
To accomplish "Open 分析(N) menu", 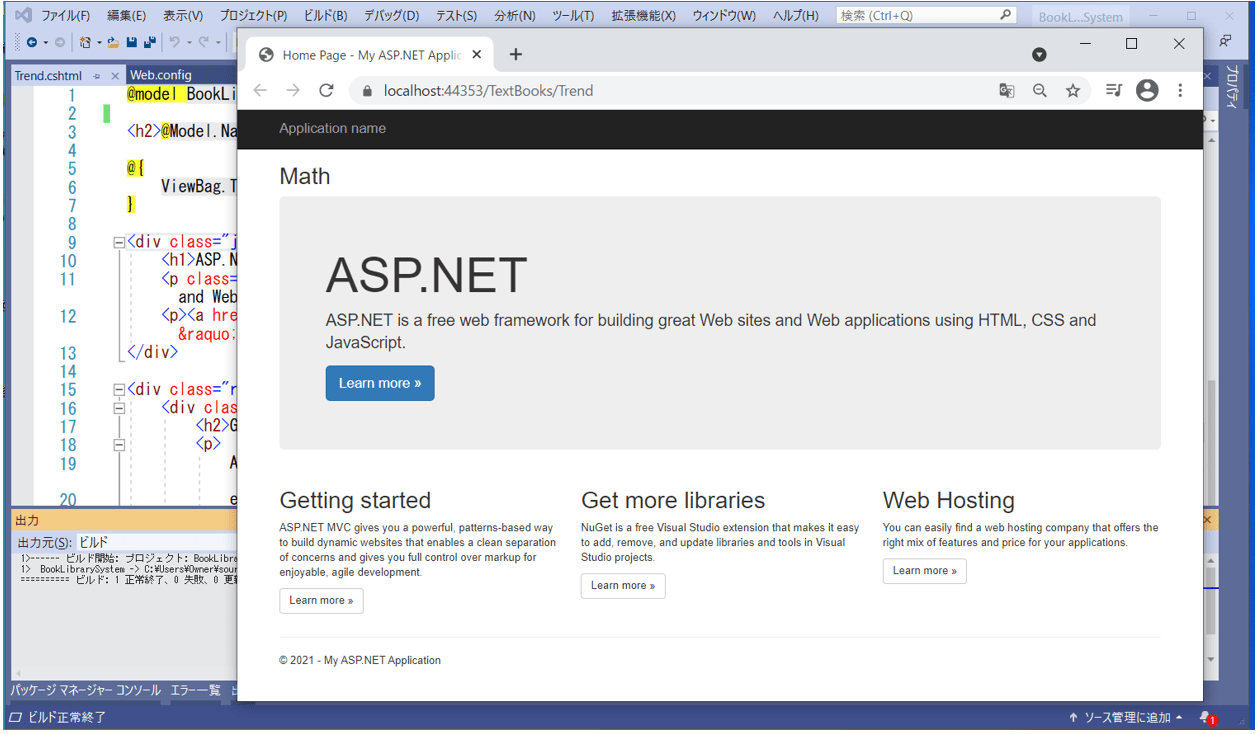I will tap(515, 16).
